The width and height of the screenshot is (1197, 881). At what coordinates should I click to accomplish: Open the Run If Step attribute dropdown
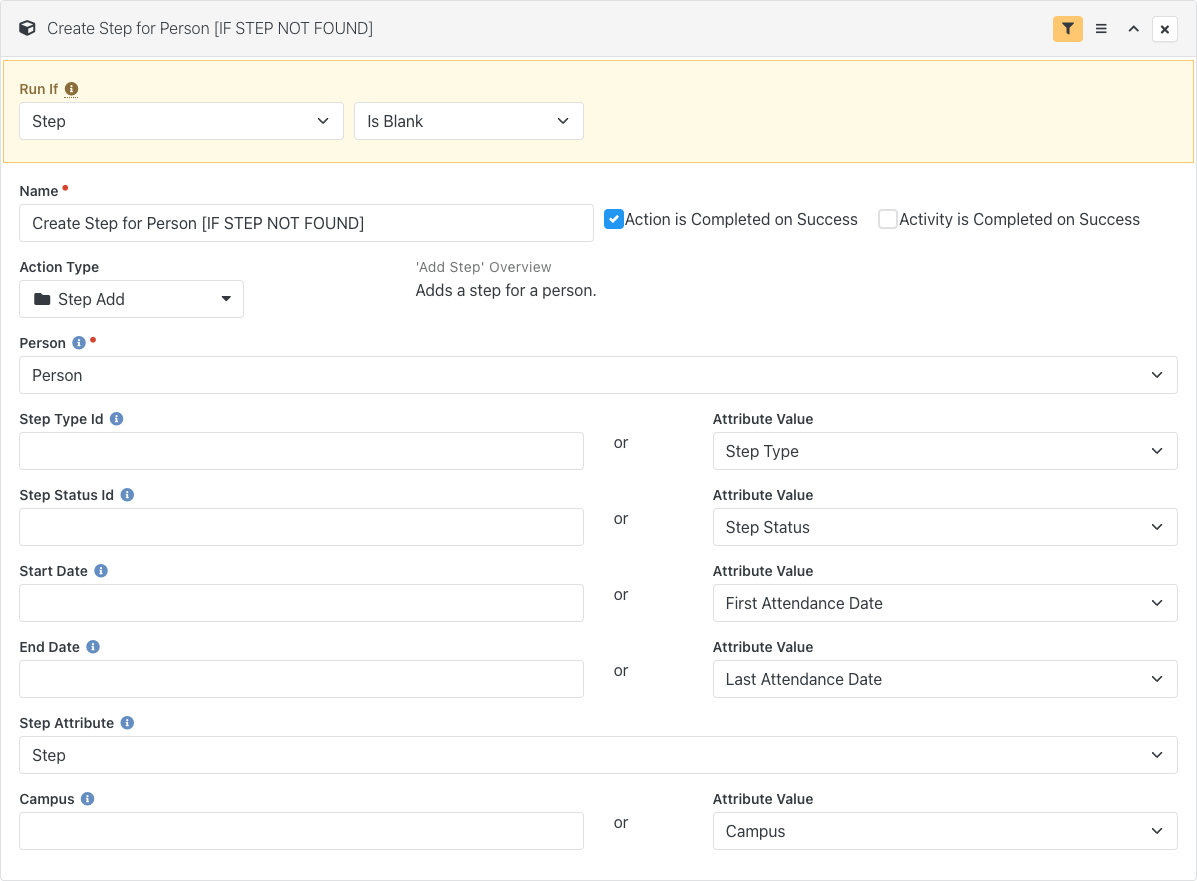tap(182, 121)
